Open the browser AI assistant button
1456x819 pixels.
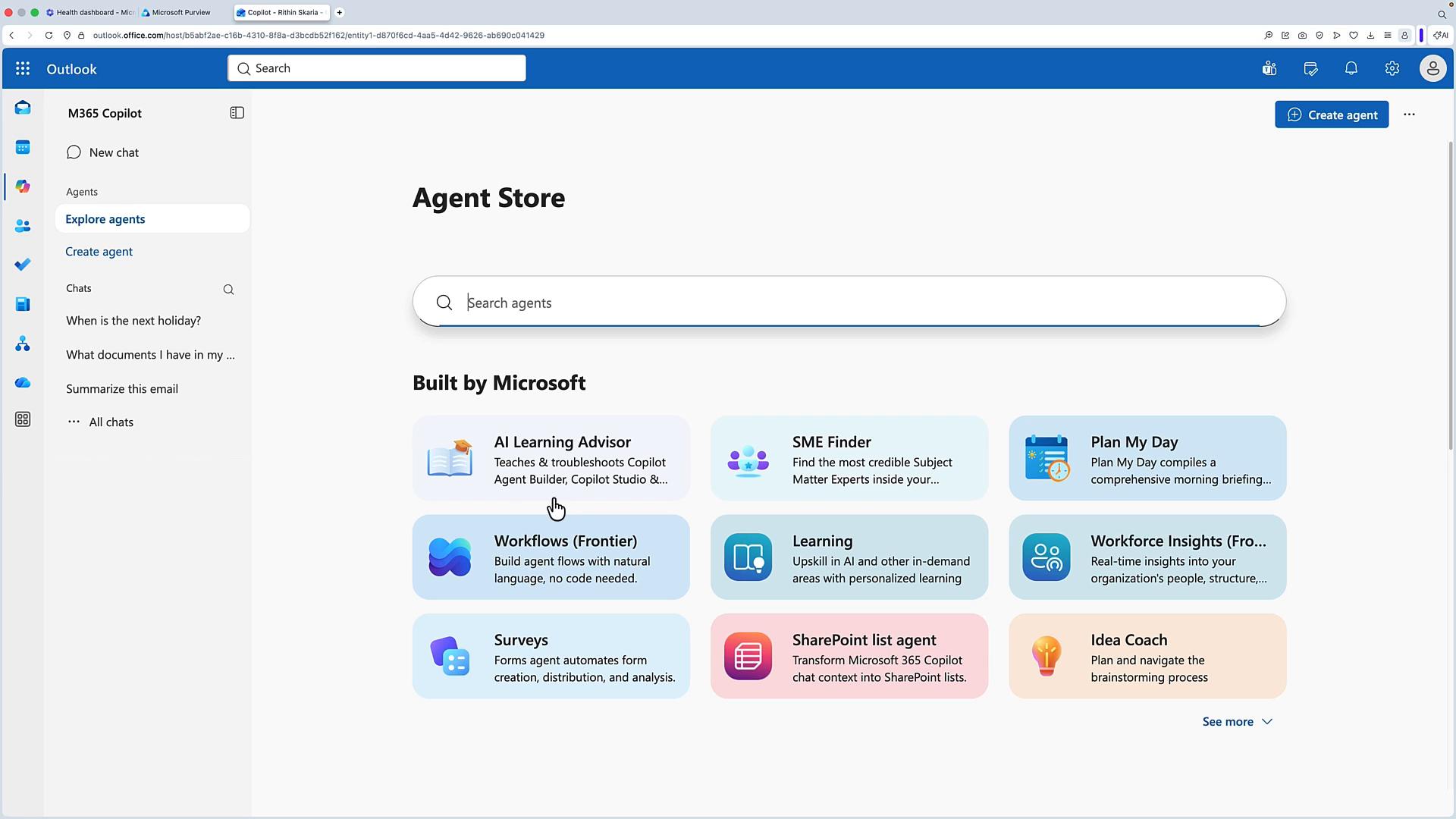pos(1441,36)
